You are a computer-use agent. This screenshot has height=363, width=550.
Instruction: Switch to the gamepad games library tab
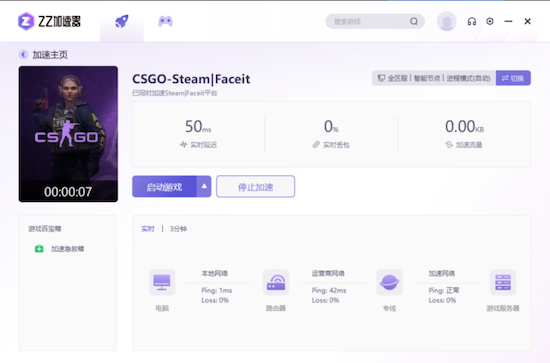pyautogui.click(x=165, y=21)
